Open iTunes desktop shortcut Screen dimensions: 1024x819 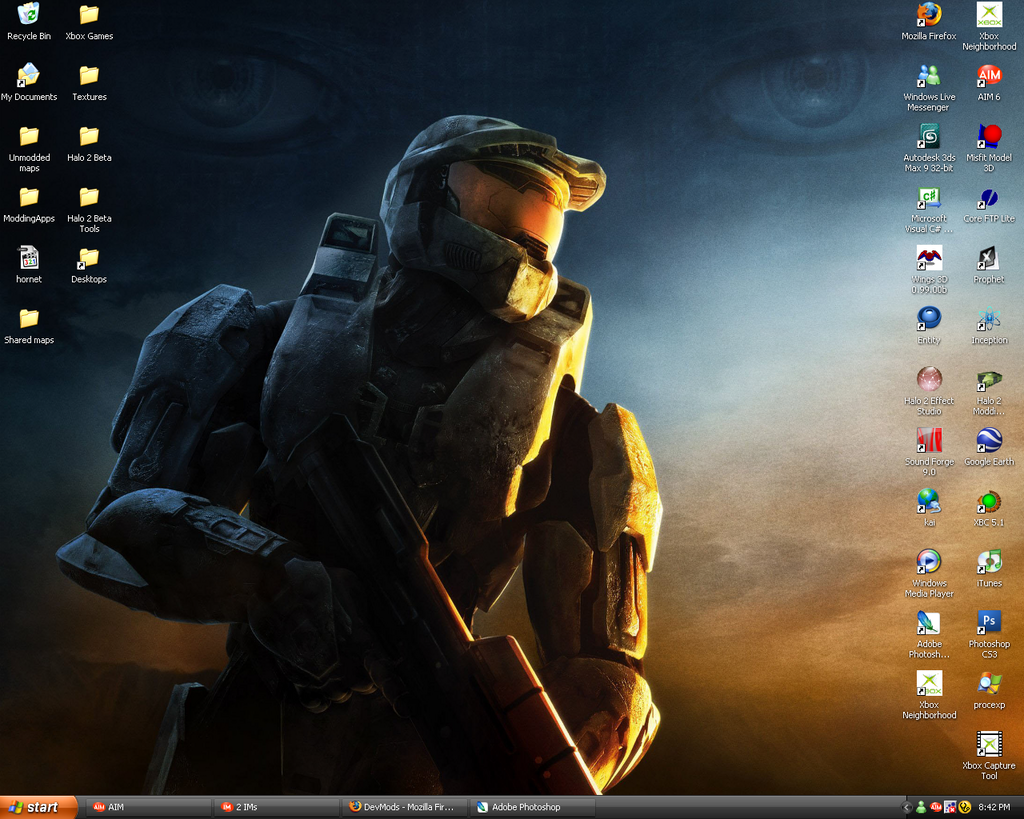(989, 568)
